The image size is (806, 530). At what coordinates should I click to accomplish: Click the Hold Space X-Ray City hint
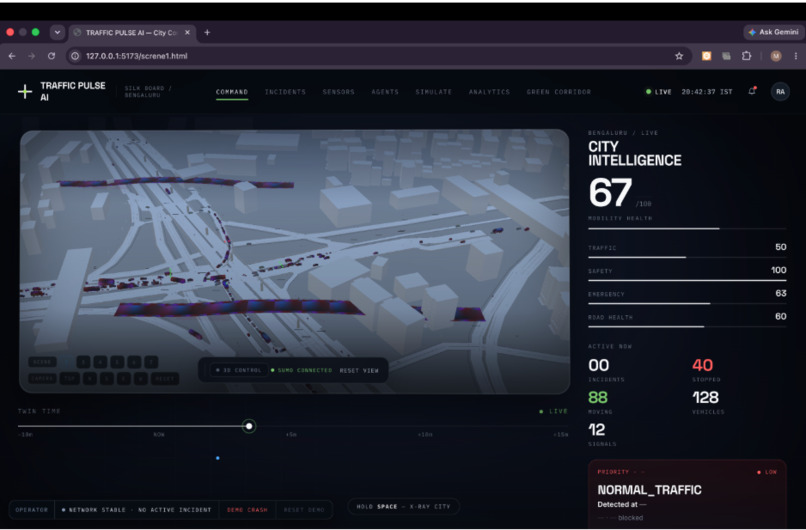pyautogui.click(x=404, y=506)
